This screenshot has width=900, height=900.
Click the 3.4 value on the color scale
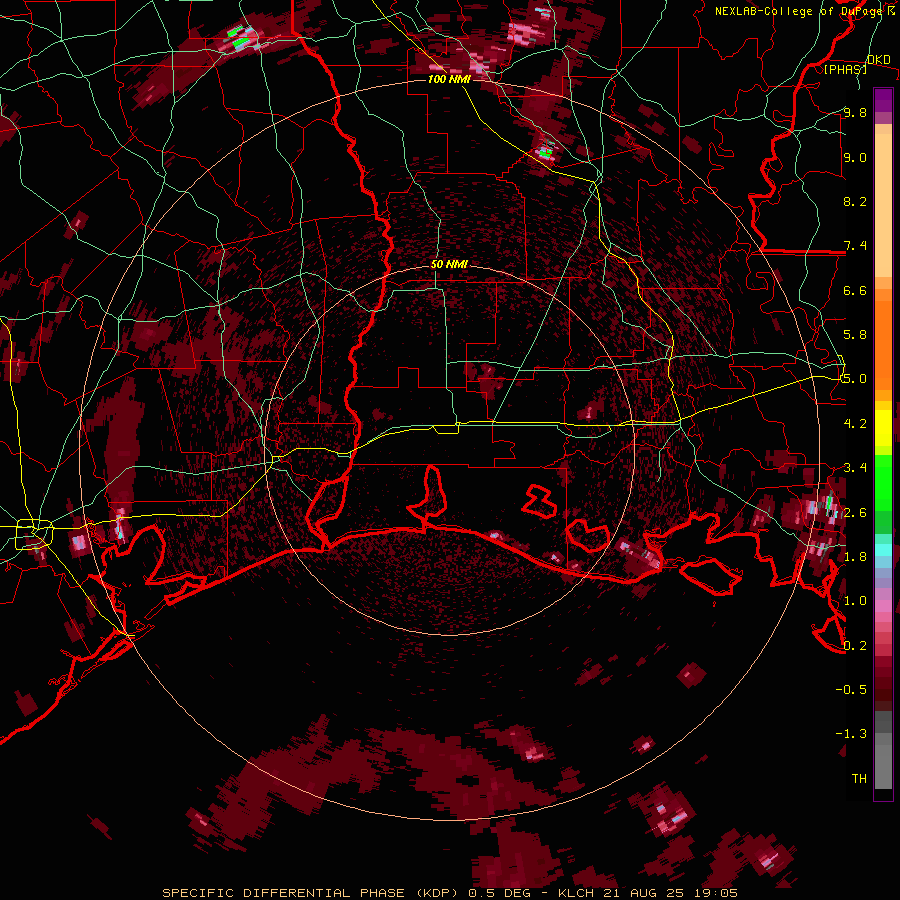pos(855,468)
